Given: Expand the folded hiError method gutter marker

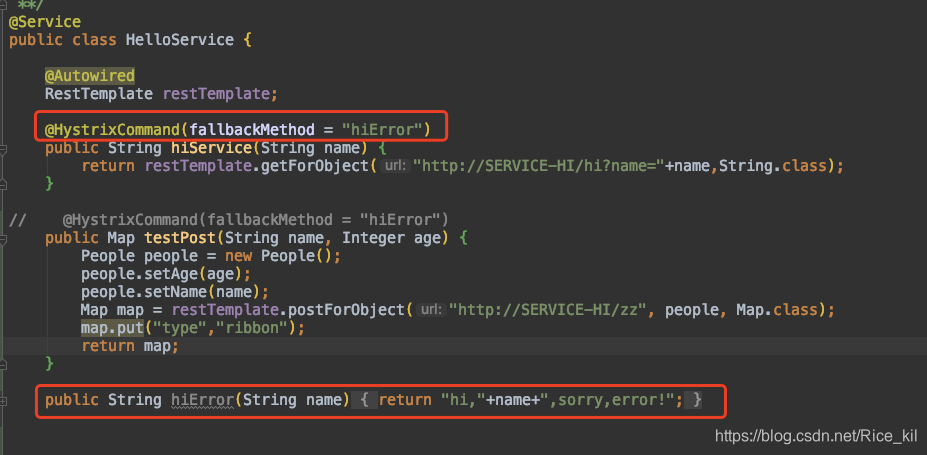Looking at the screenshot, I should (x=3, y=401).
